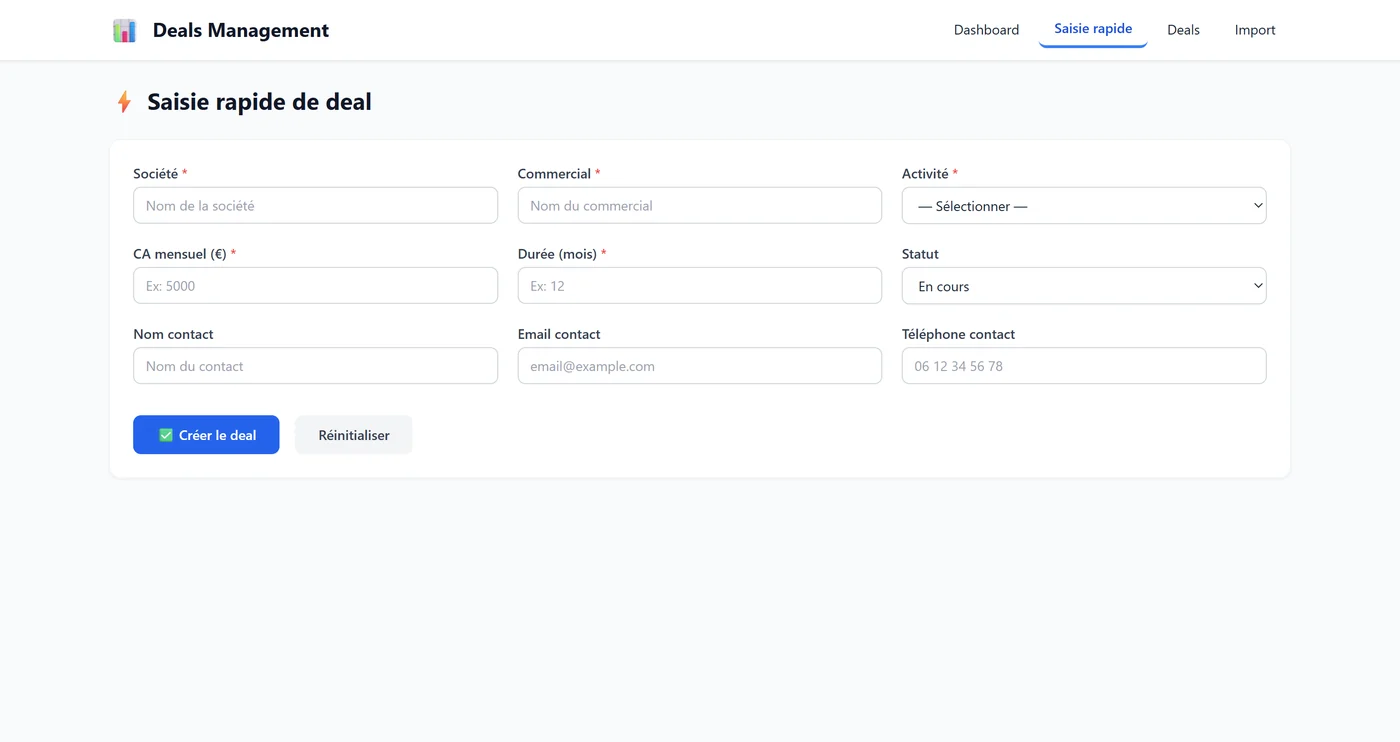Click the Email contact label
Viewport: 1400px width, 742px height.
(559, 334)
